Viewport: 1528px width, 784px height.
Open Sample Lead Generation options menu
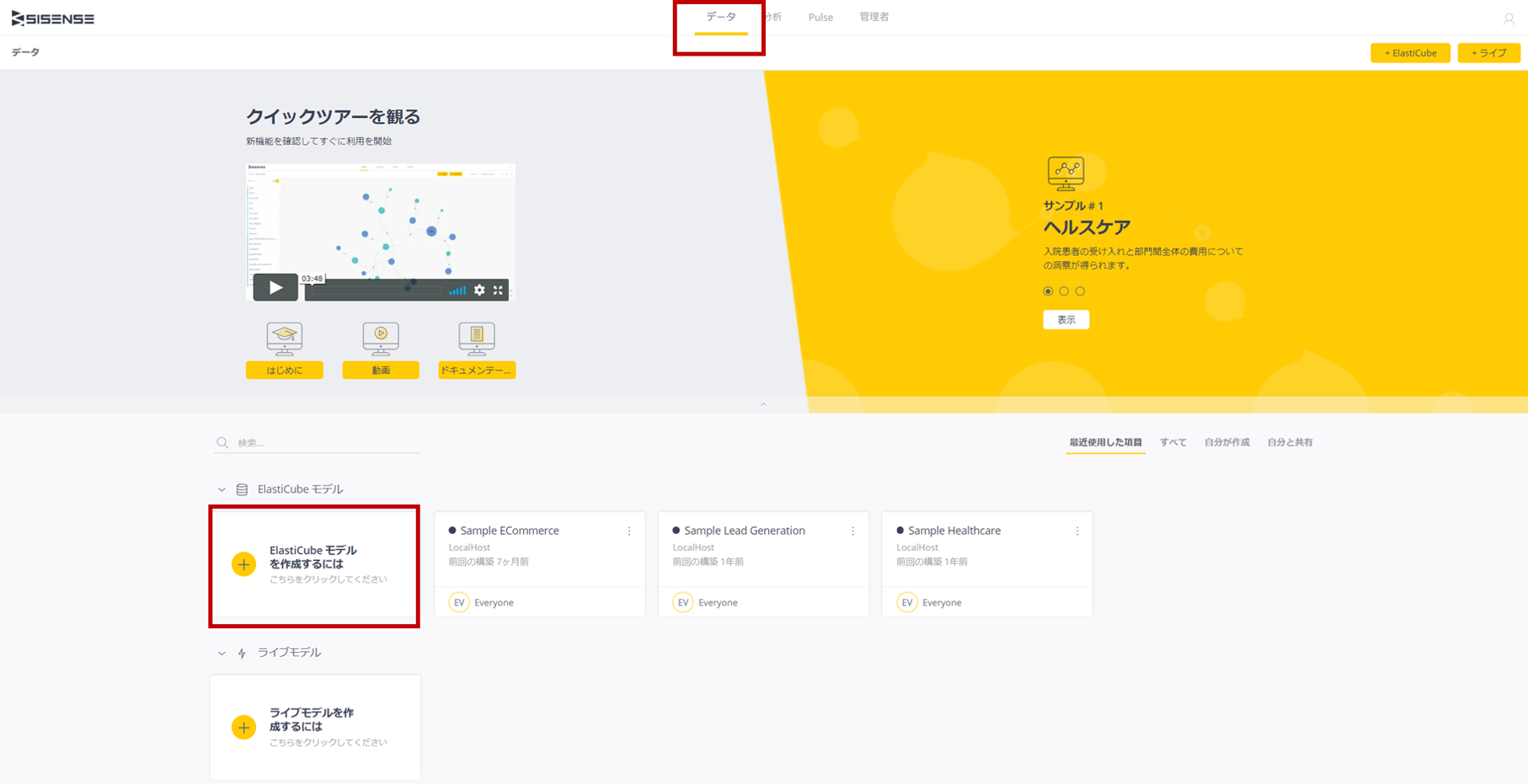tap(853, 531)
